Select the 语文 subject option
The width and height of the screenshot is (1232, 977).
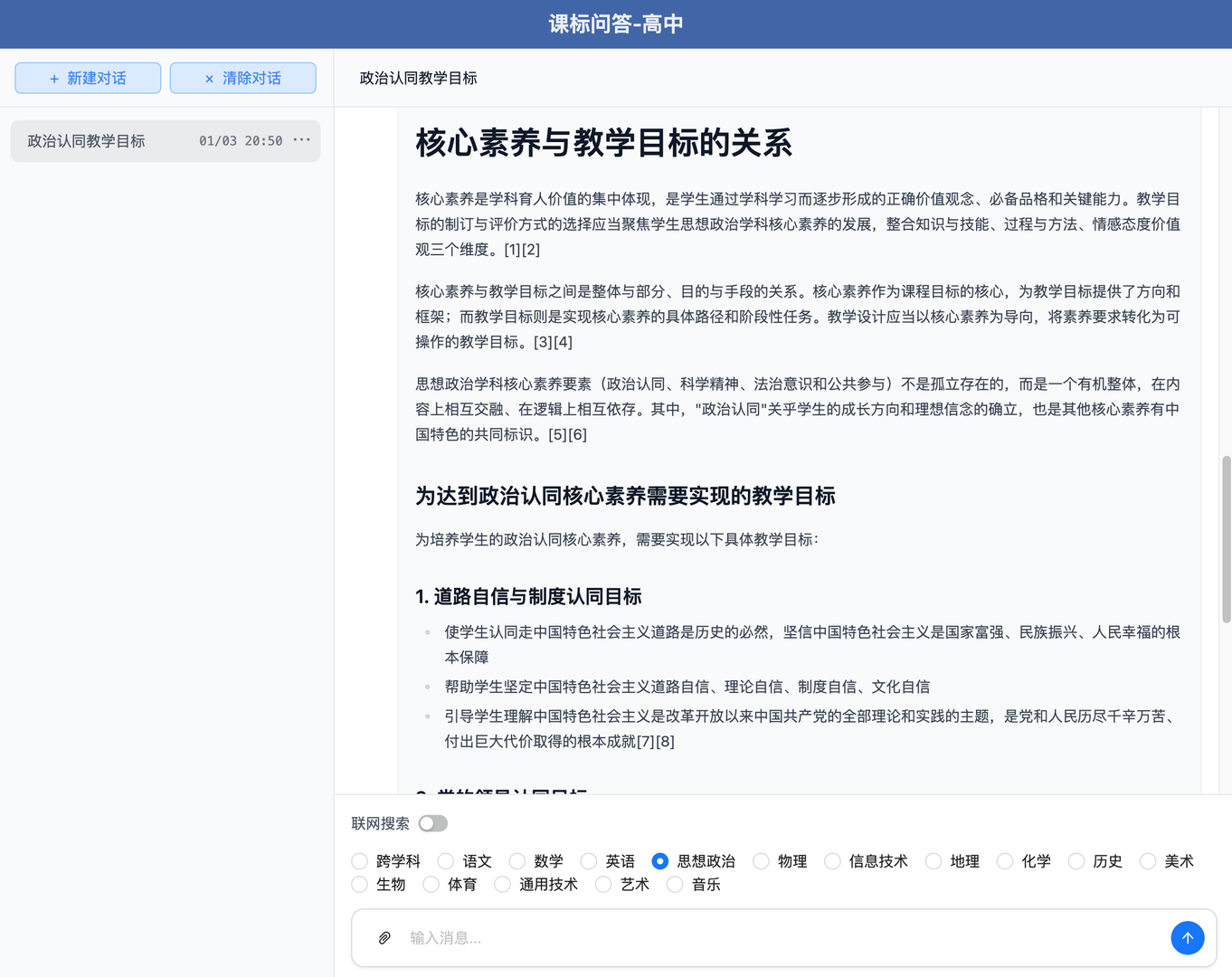[x=445, y=861]
